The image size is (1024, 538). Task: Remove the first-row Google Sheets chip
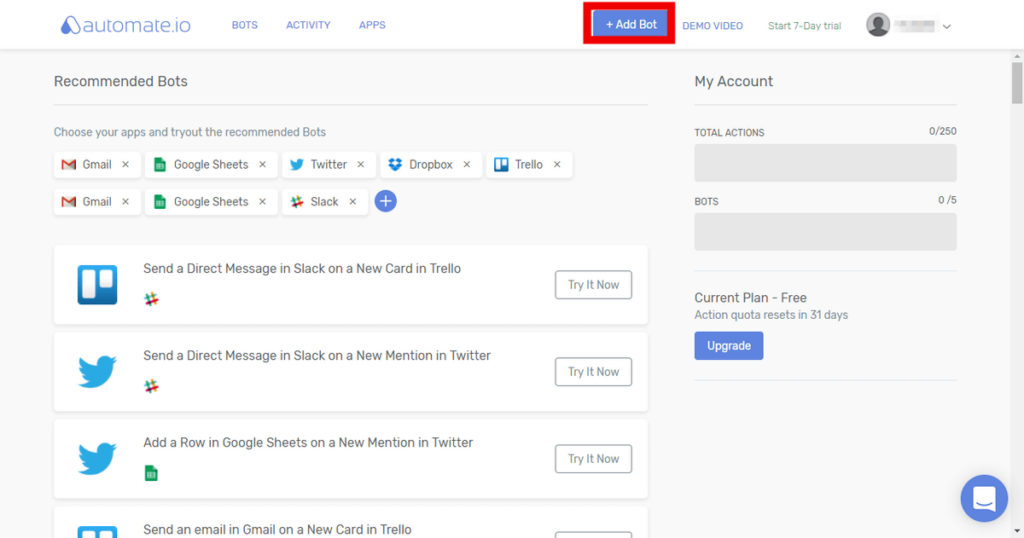point(263,165)
